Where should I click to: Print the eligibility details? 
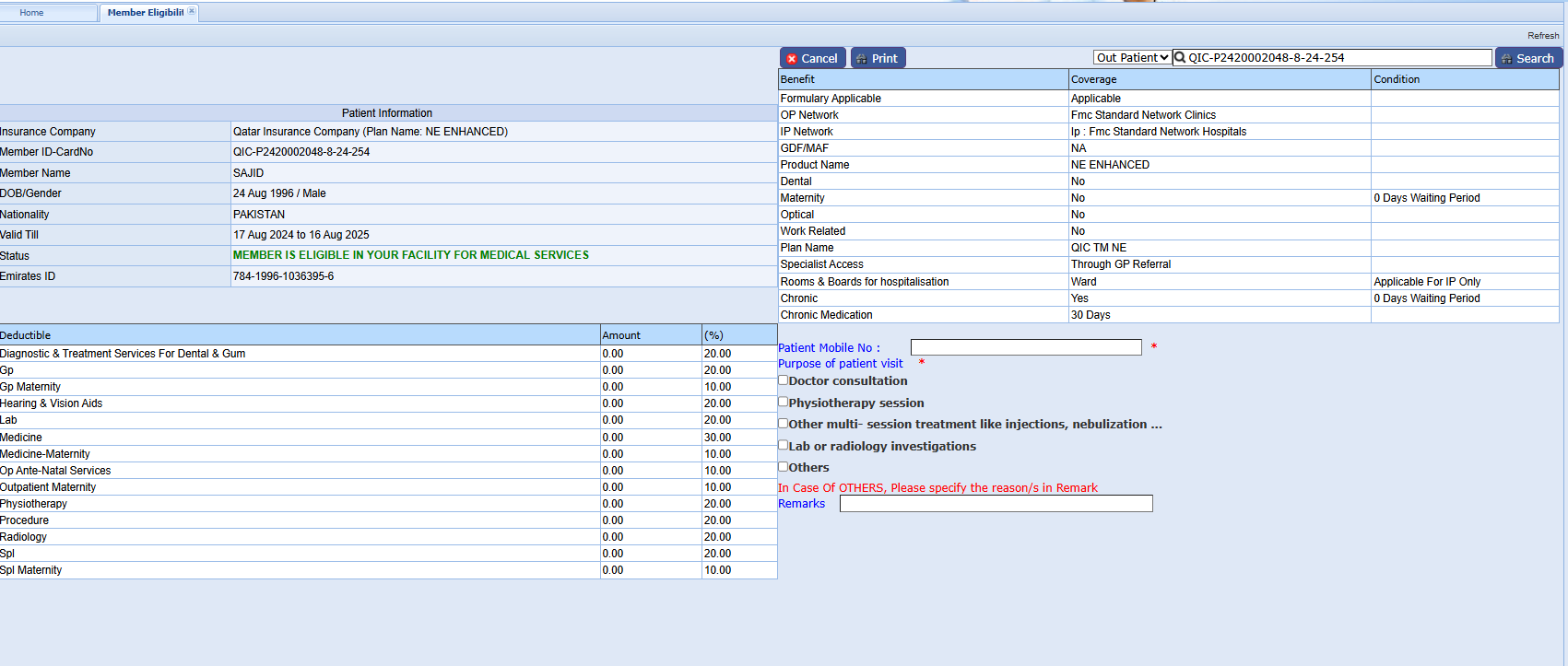click(877, 58)
